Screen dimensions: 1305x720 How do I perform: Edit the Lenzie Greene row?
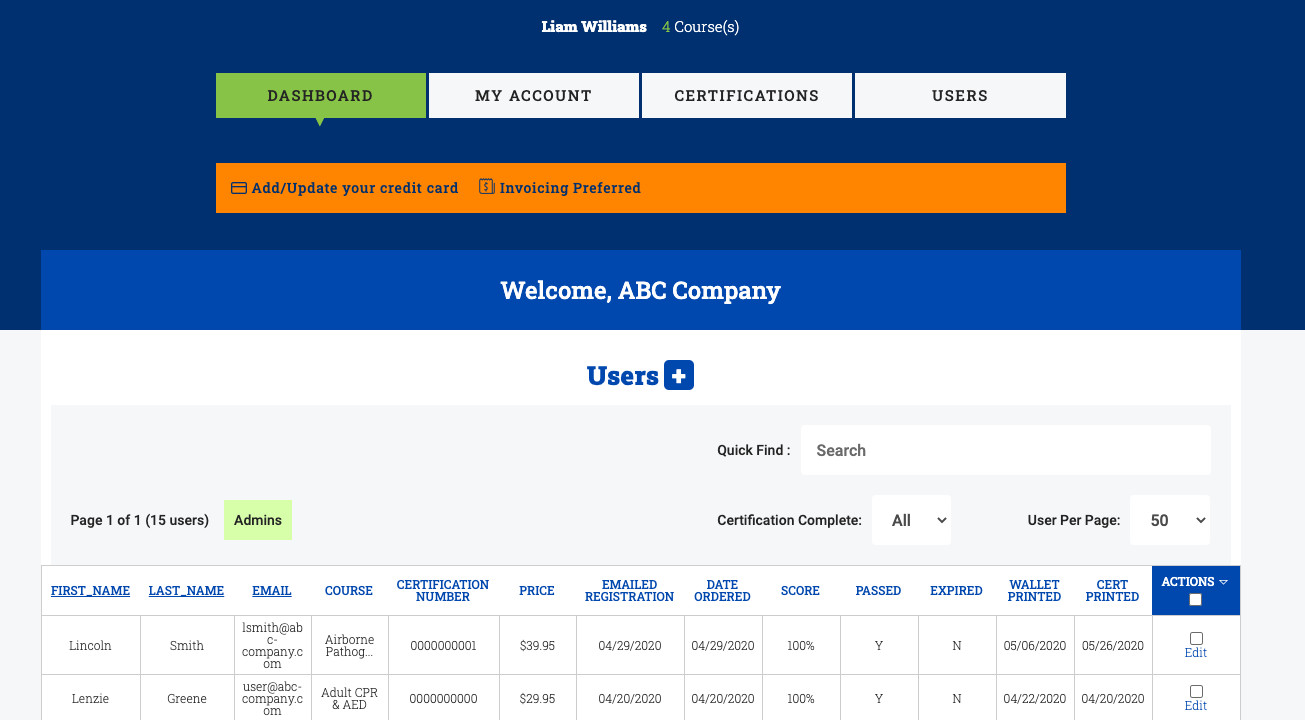point(1196,706)
